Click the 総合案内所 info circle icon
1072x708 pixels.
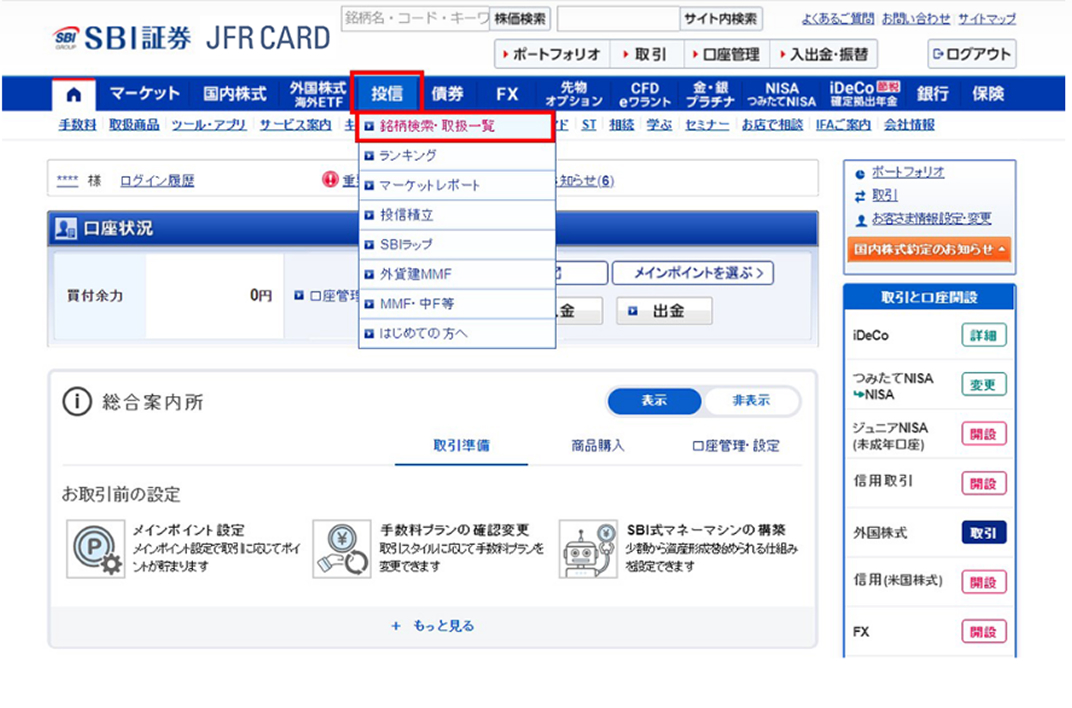coord(77,402)
